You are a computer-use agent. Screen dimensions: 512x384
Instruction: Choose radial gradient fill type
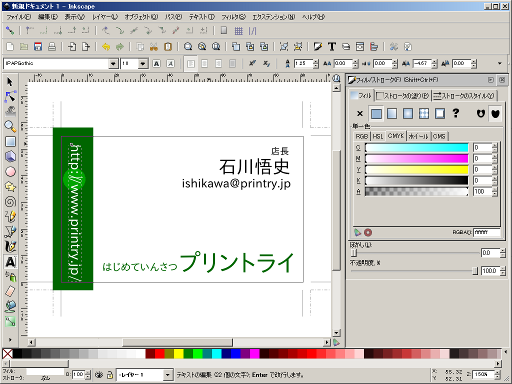tap(408, 114)
